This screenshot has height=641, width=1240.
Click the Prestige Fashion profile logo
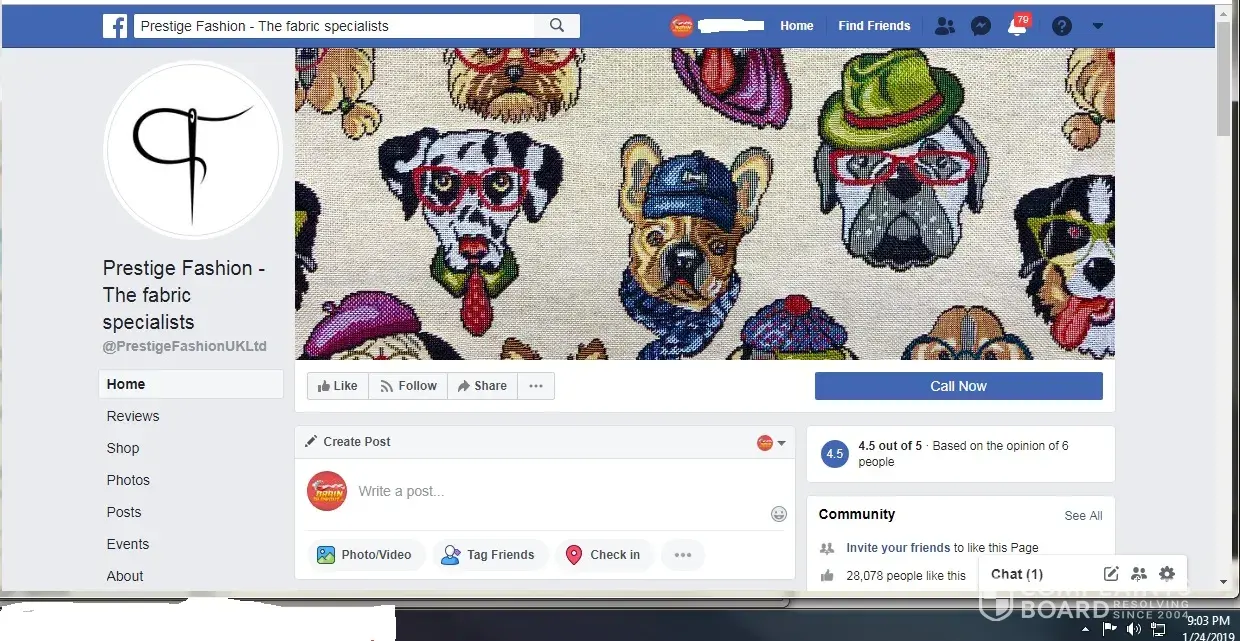[x=193, y=149]
